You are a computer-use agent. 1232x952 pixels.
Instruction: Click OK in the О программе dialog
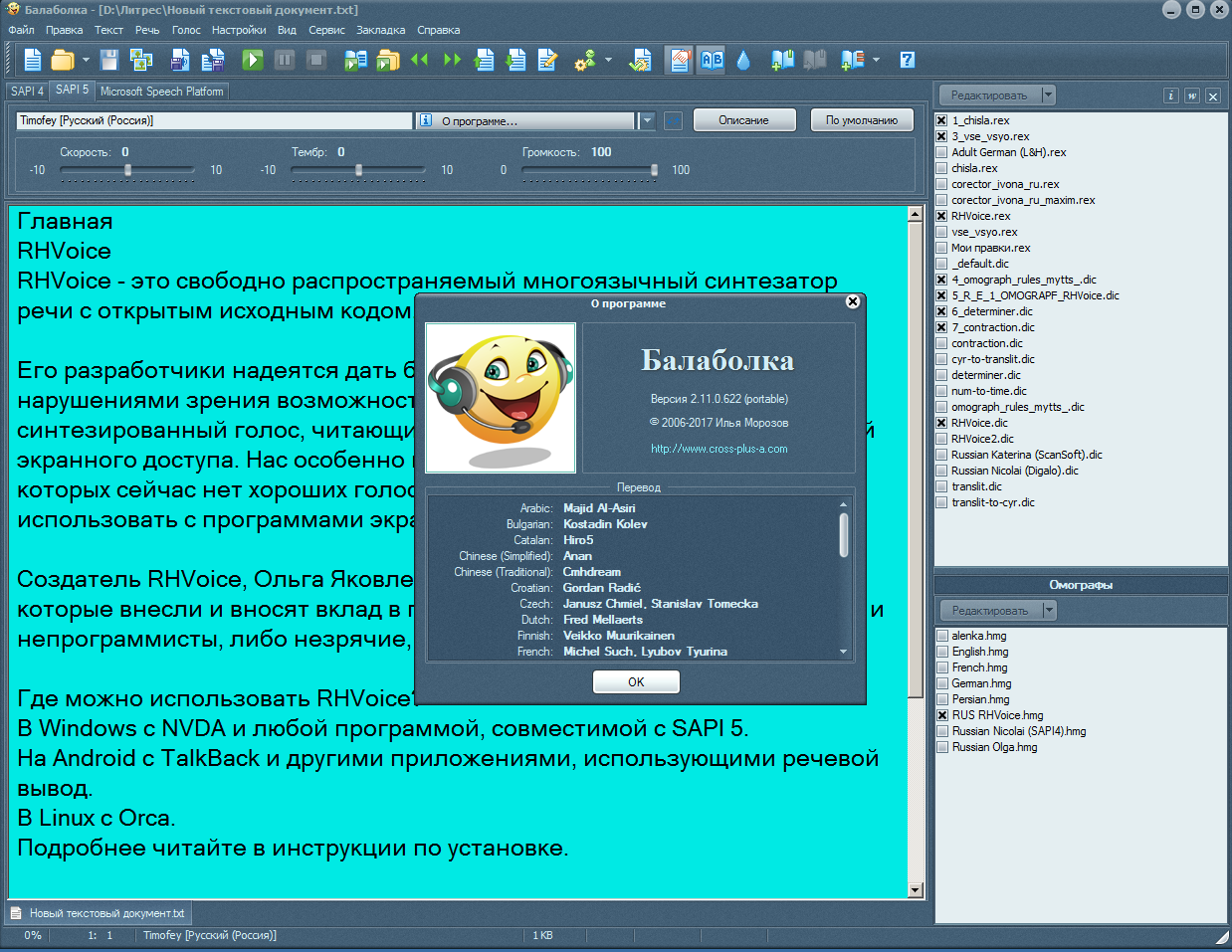tap(636, 681)
